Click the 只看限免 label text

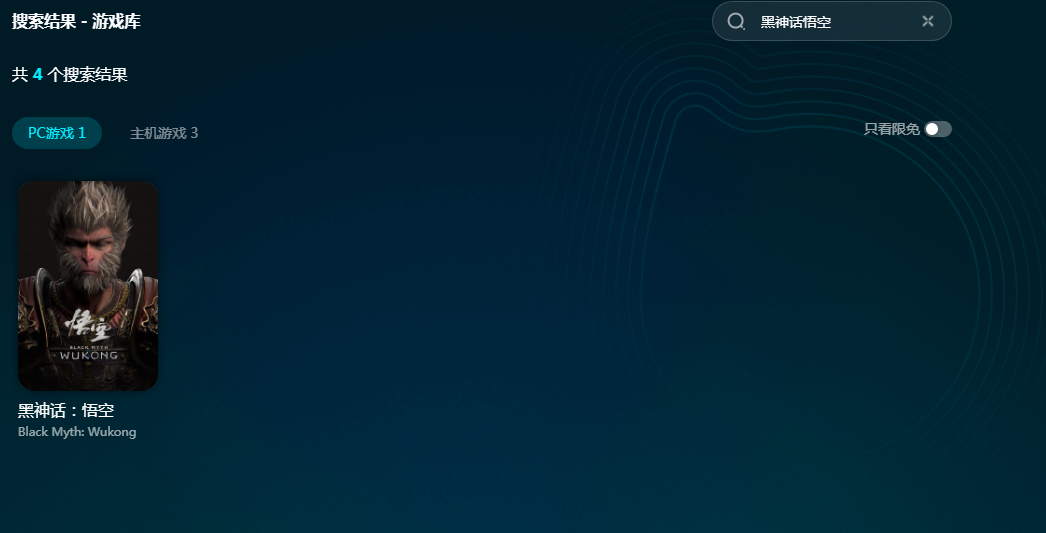point(891,129)
